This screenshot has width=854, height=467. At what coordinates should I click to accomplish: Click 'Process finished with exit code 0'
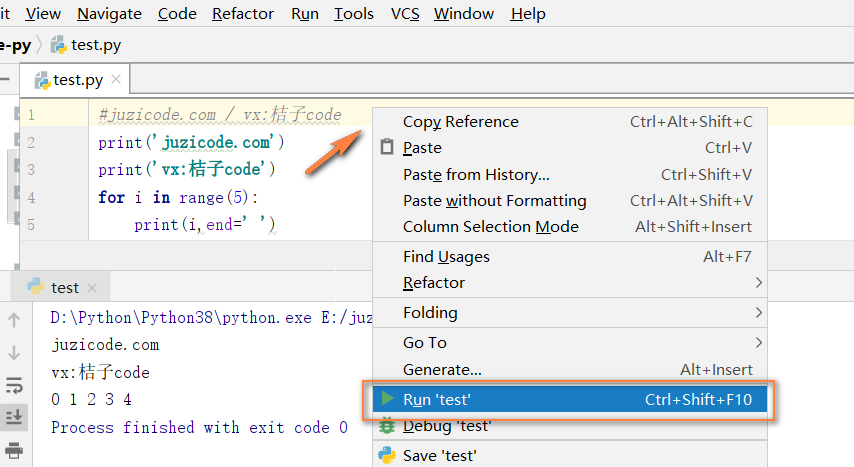[199, 427]
